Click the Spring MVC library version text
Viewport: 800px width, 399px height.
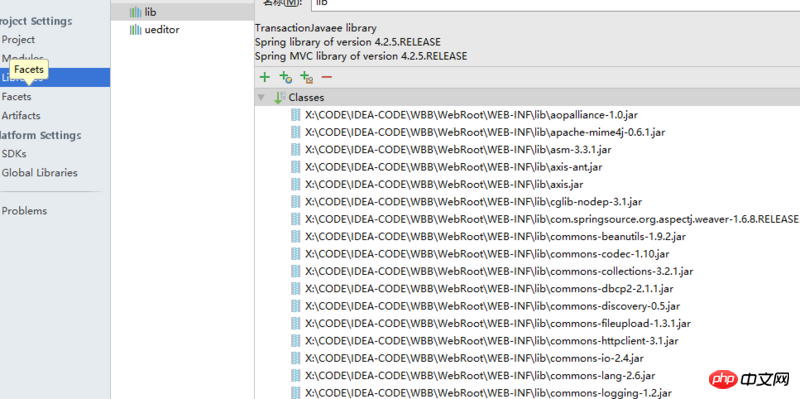click(x=361, y=56)
